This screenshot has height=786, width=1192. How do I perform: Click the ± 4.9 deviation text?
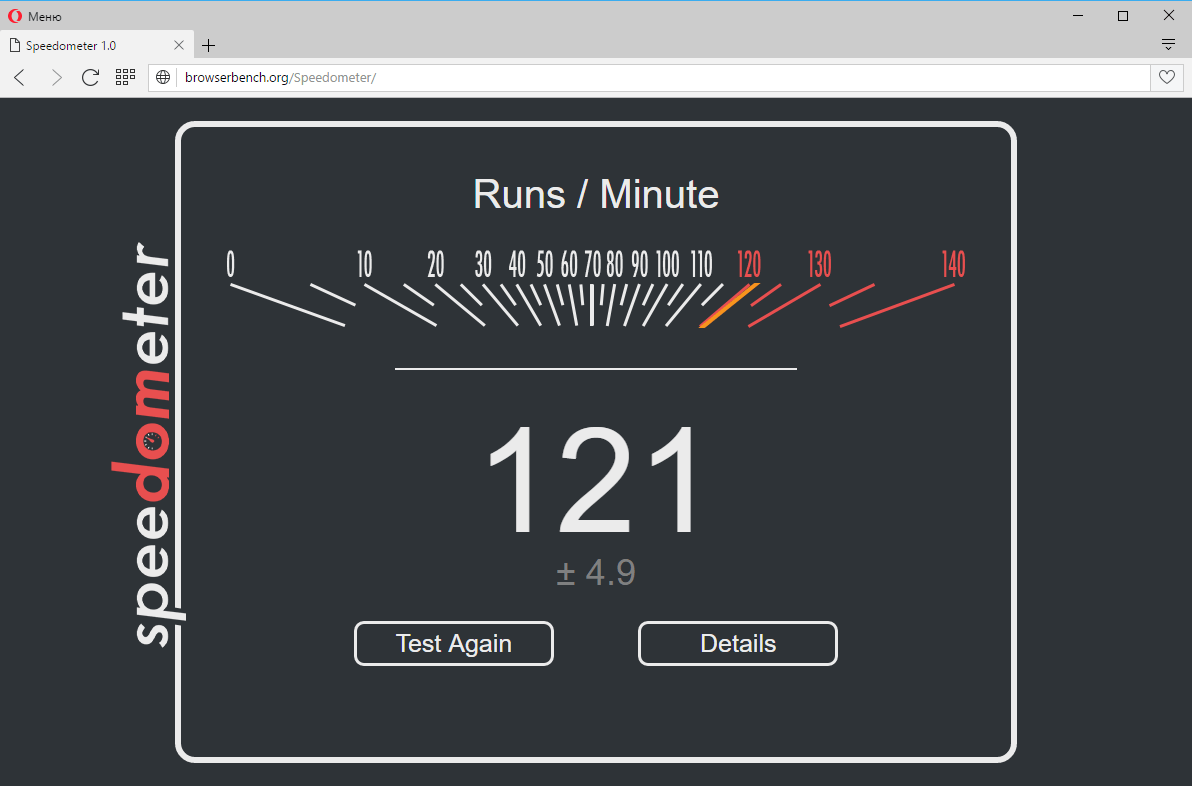pos(596,572)
